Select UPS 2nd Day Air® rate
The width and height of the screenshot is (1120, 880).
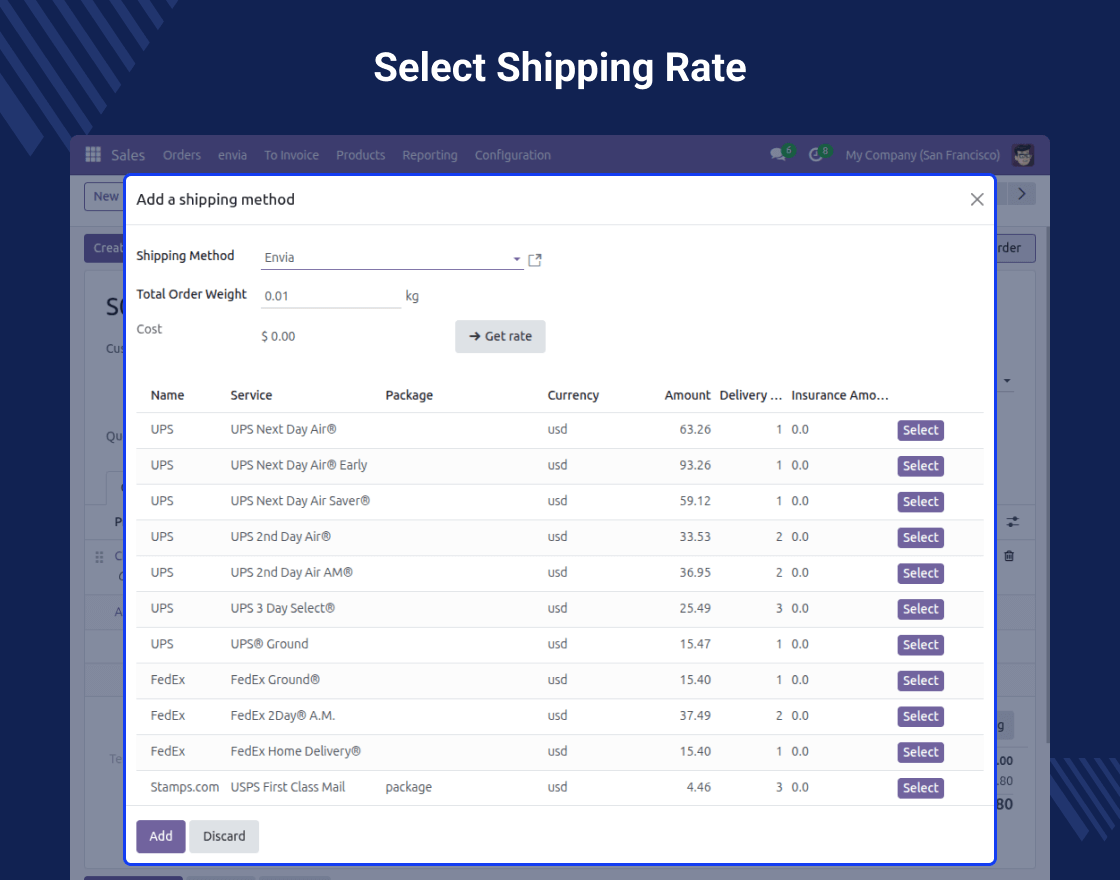pos(920,537)
